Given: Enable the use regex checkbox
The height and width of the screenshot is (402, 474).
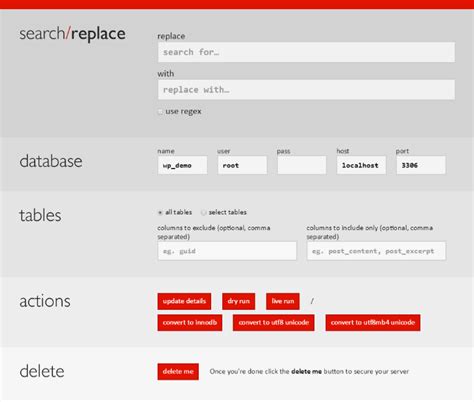Looking at the screenshot, I should 160,112.
